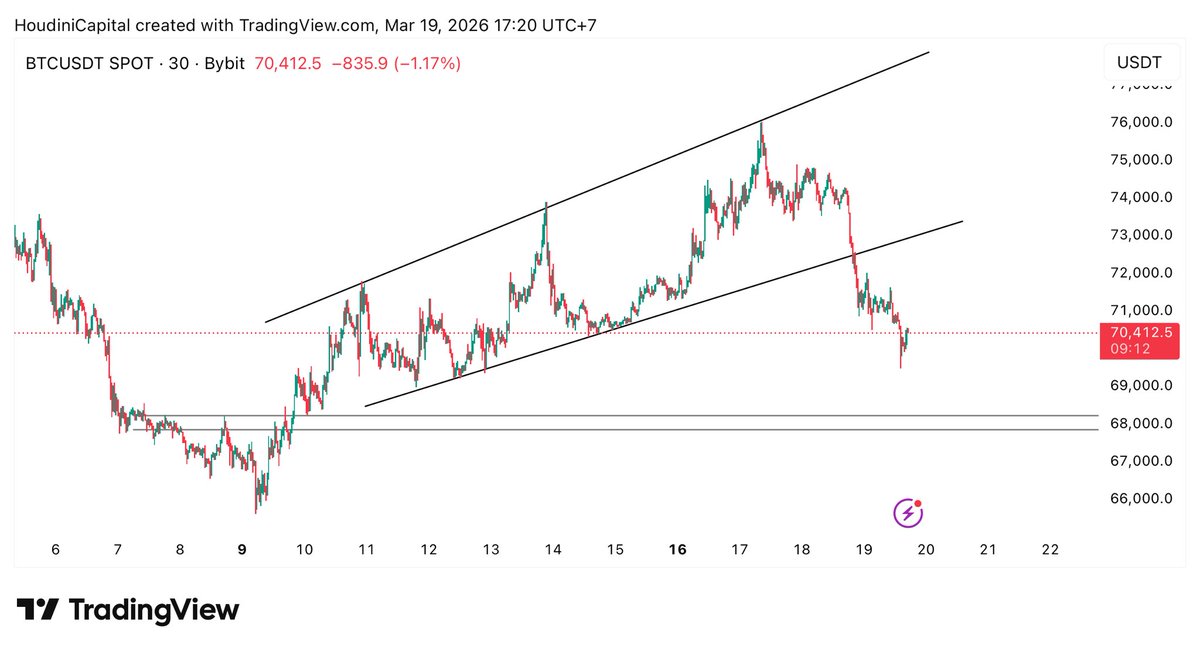Click date label 17 on time axis

(x=740, y=549)
